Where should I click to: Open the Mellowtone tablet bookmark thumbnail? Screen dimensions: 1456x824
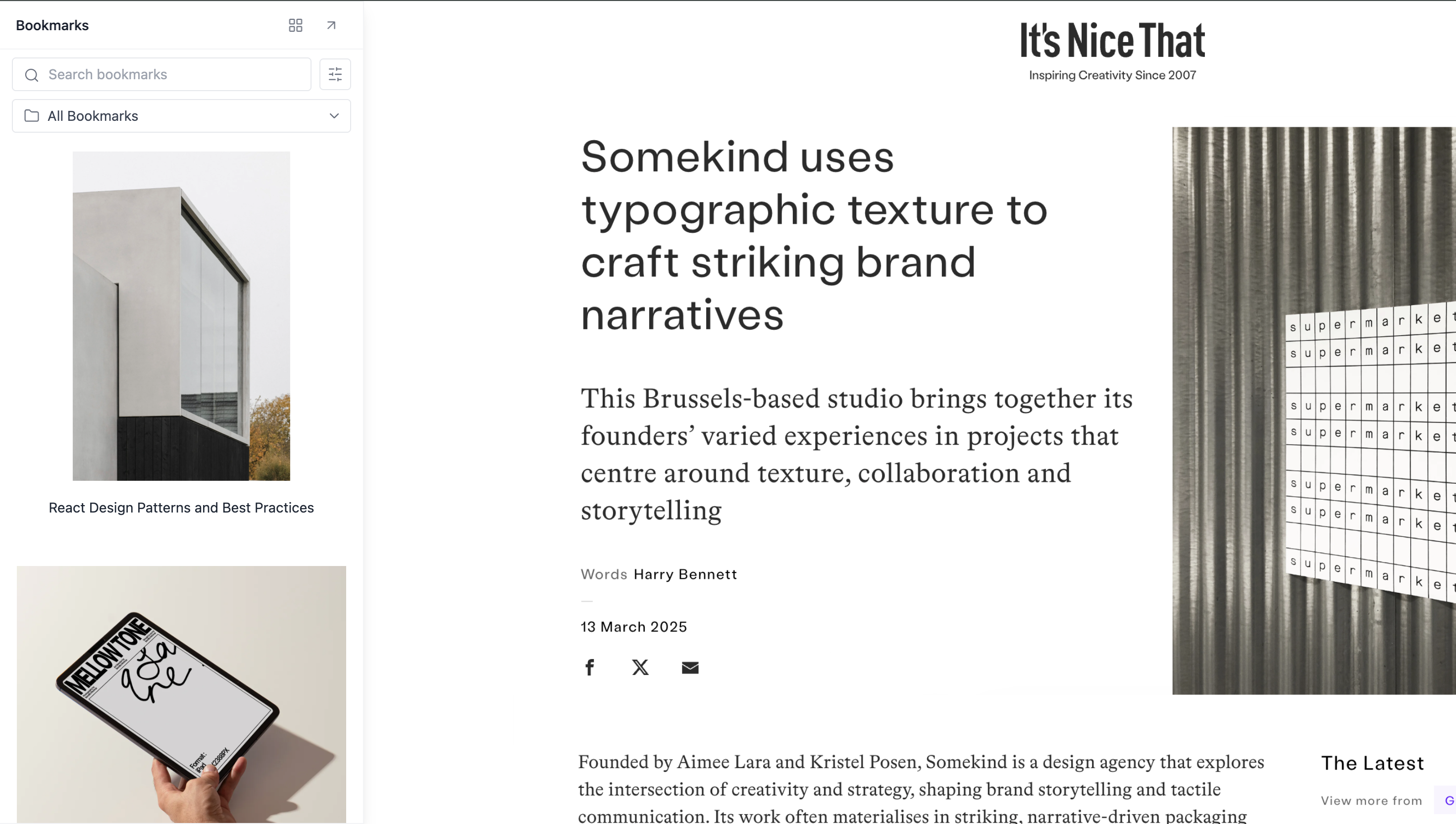181,694
